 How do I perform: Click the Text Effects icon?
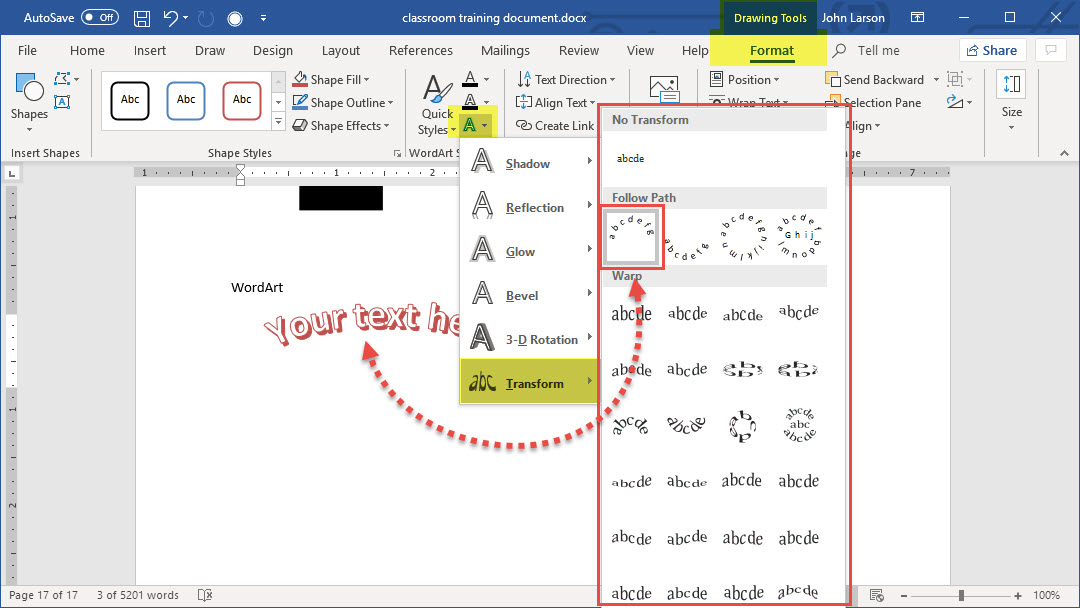(470, 126)
